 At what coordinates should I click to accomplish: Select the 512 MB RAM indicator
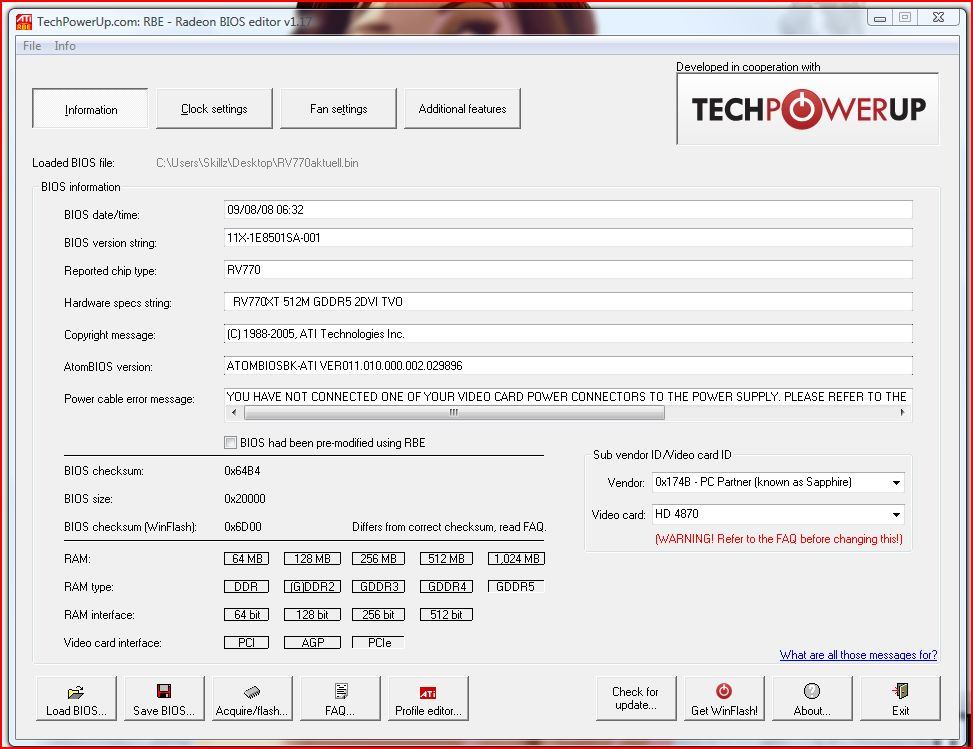tap(446, 558)
